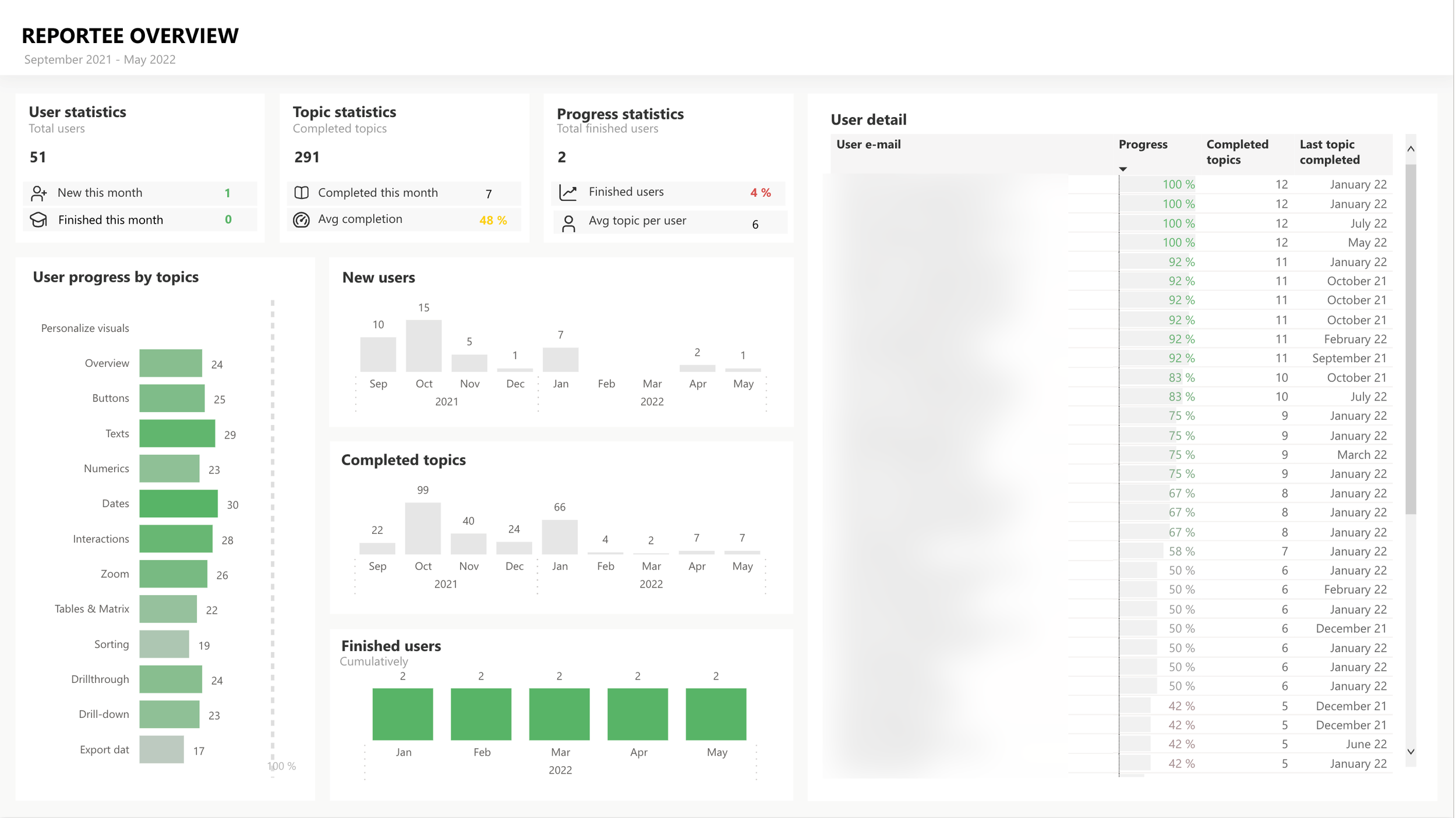Select the Oct bar in New users chart
This screenshot has height=818, width=1456.
[x=424, y=346]
